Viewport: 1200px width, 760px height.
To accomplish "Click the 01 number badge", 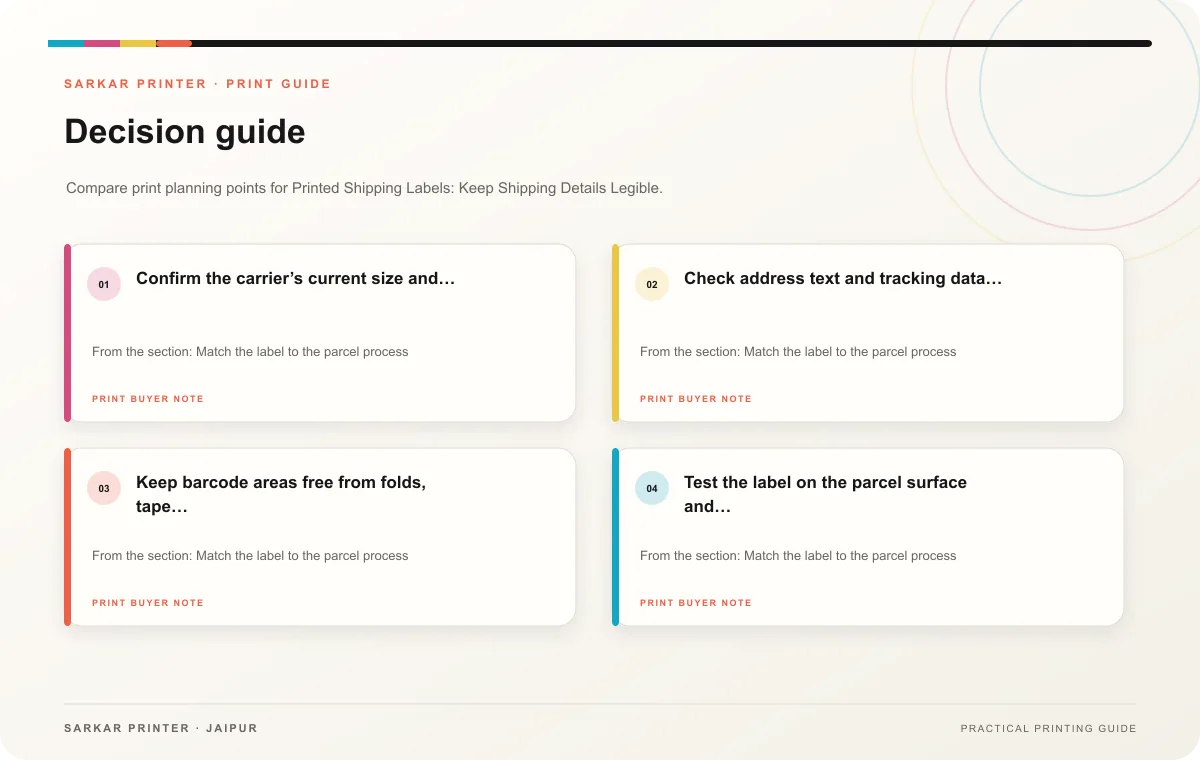I will [x=104, y=284].
